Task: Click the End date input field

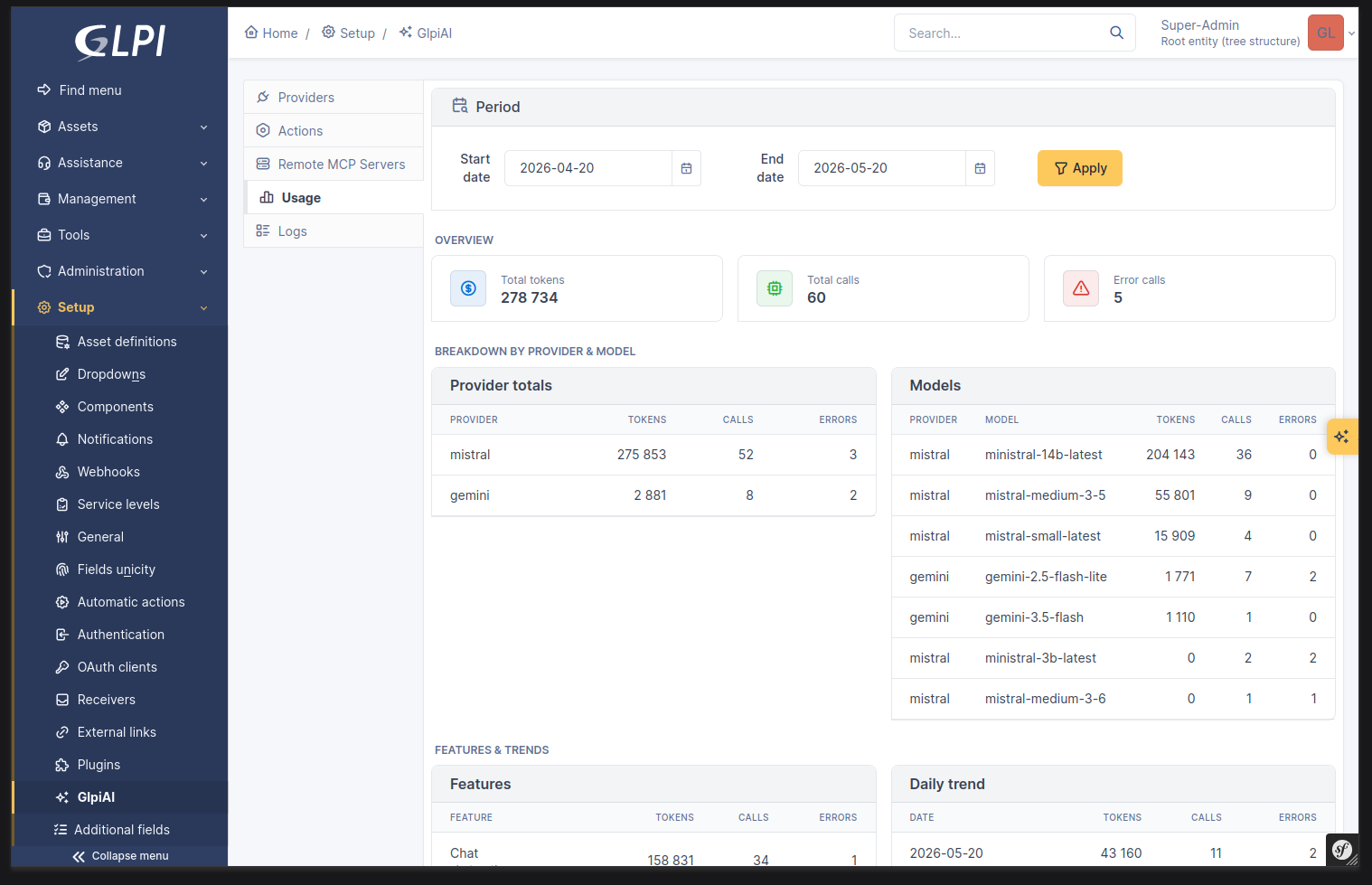Action: (882, 168)
